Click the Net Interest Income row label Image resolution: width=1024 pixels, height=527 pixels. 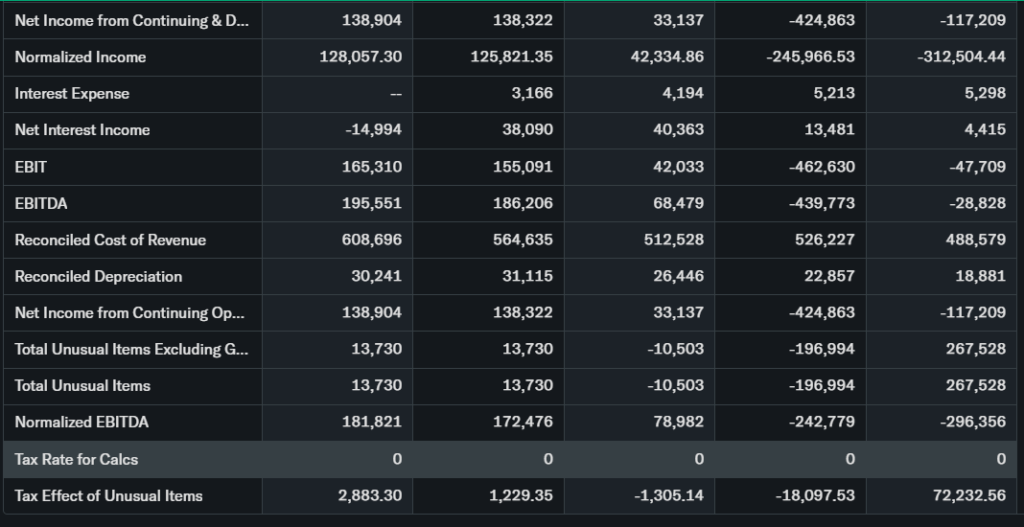click(82, 130)
